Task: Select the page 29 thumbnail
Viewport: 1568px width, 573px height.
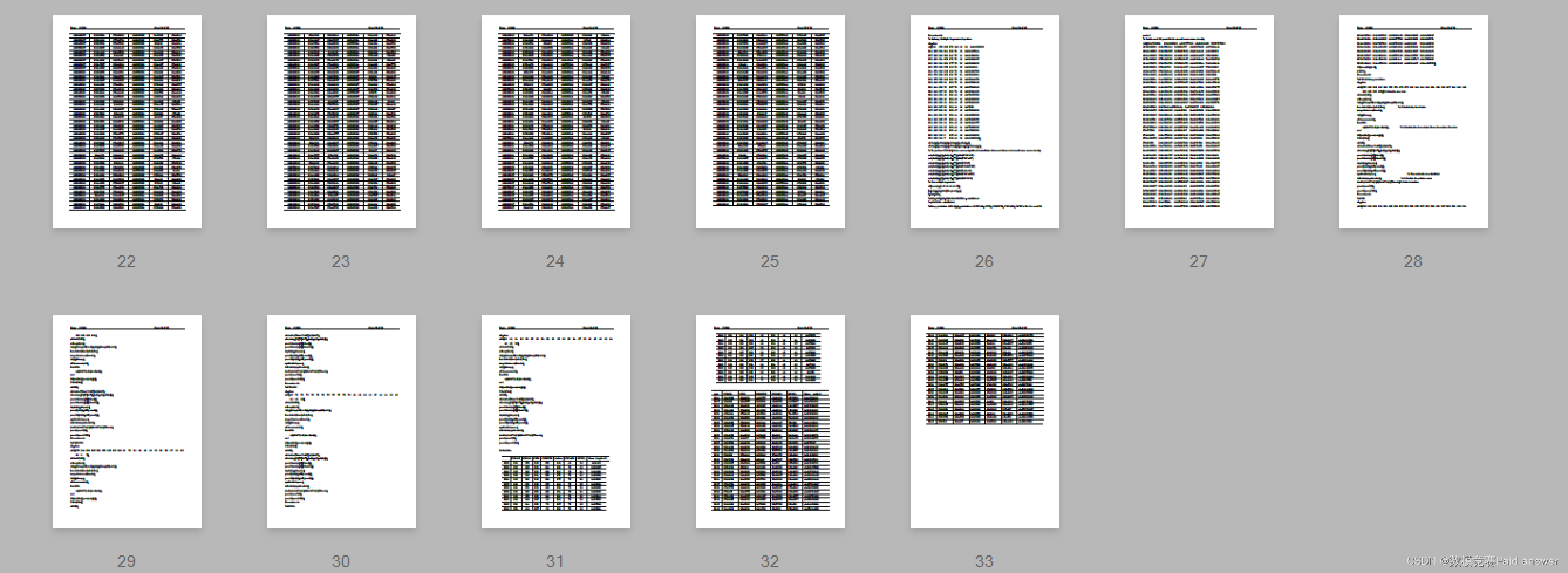Action: click(127, 421)
